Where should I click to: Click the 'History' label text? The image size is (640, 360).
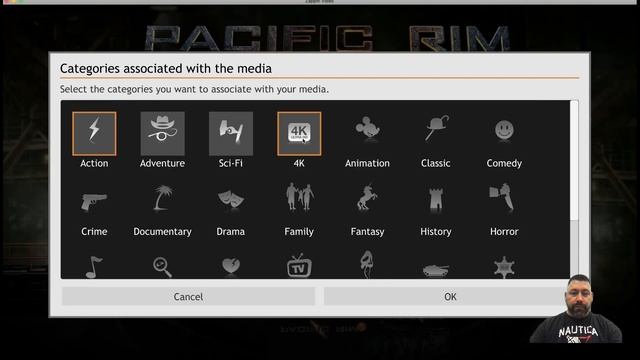(x=436, y=232)
